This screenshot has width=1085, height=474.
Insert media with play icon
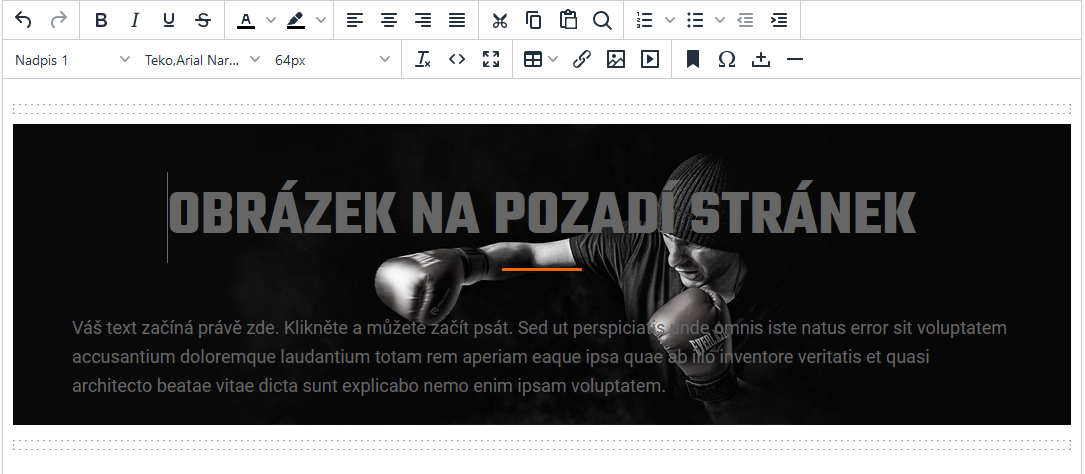point(650,60)
